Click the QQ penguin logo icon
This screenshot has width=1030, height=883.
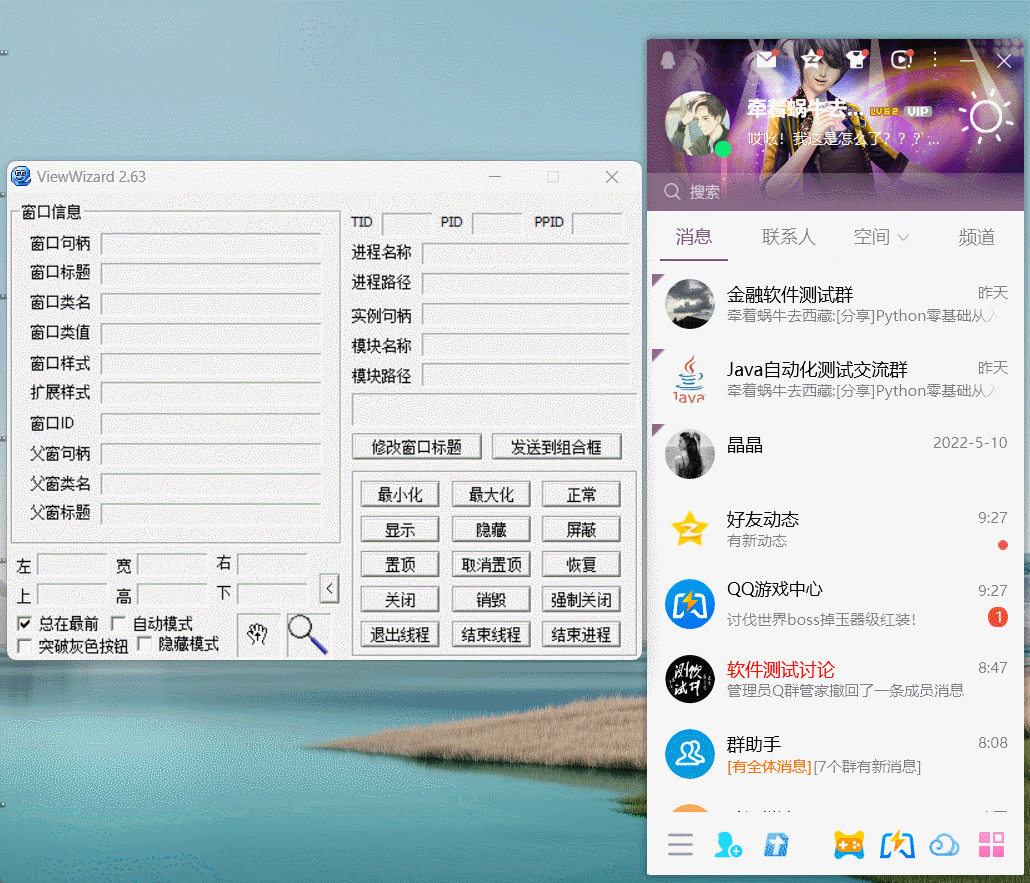point(668,60)
